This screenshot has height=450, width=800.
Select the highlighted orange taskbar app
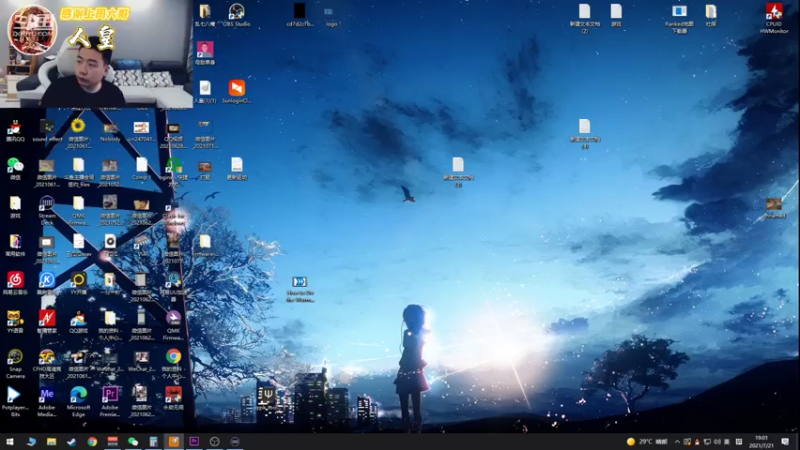[x=173, y=441]
